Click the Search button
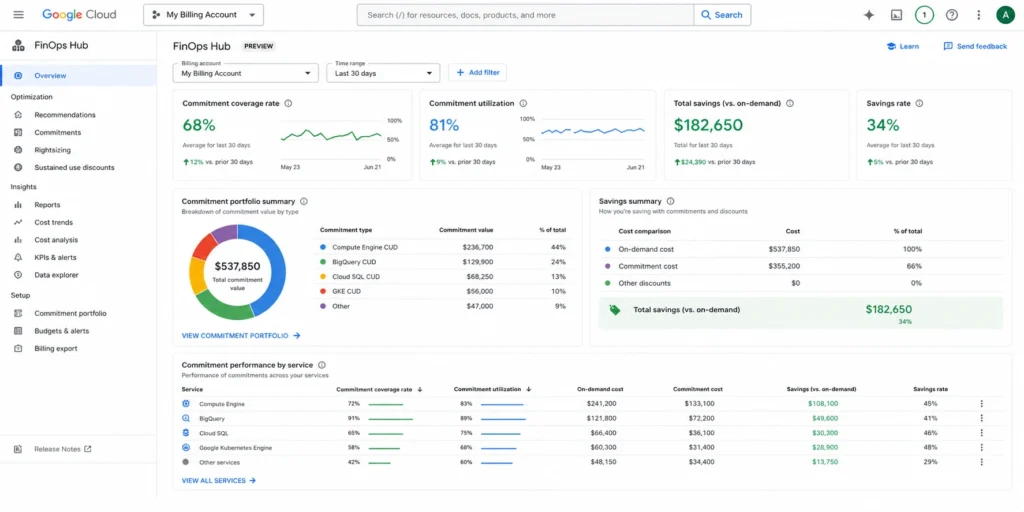The image size is (1024, 512). (722, 15)
